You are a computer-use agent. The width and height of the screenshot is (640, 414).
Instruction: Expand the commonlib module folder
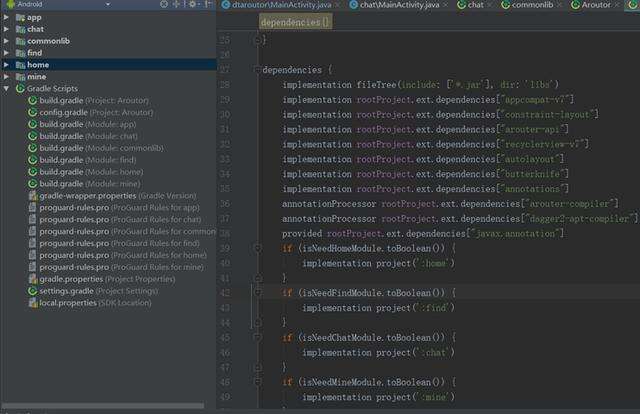pos(7,41)
